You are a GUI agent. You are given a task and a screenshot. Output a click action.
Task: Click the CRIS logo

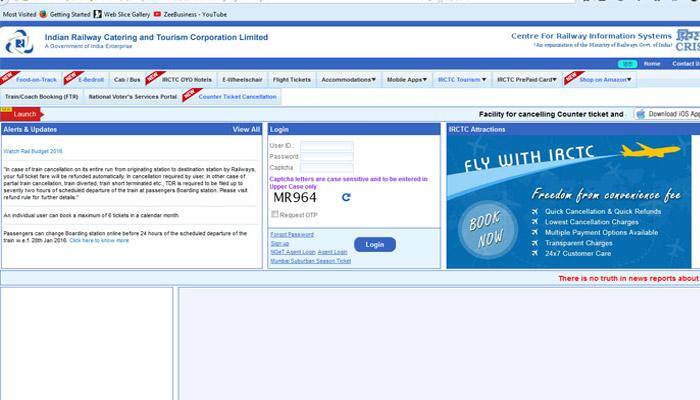tap(688, 41)
